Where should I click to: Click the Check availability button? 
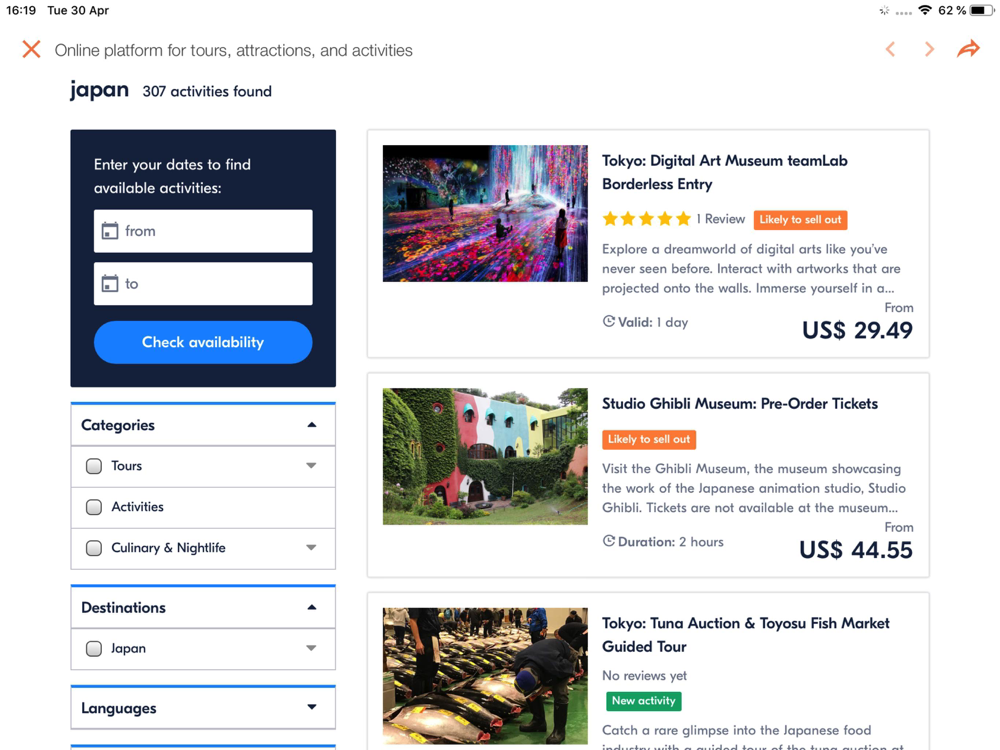[x=203, y=342]
